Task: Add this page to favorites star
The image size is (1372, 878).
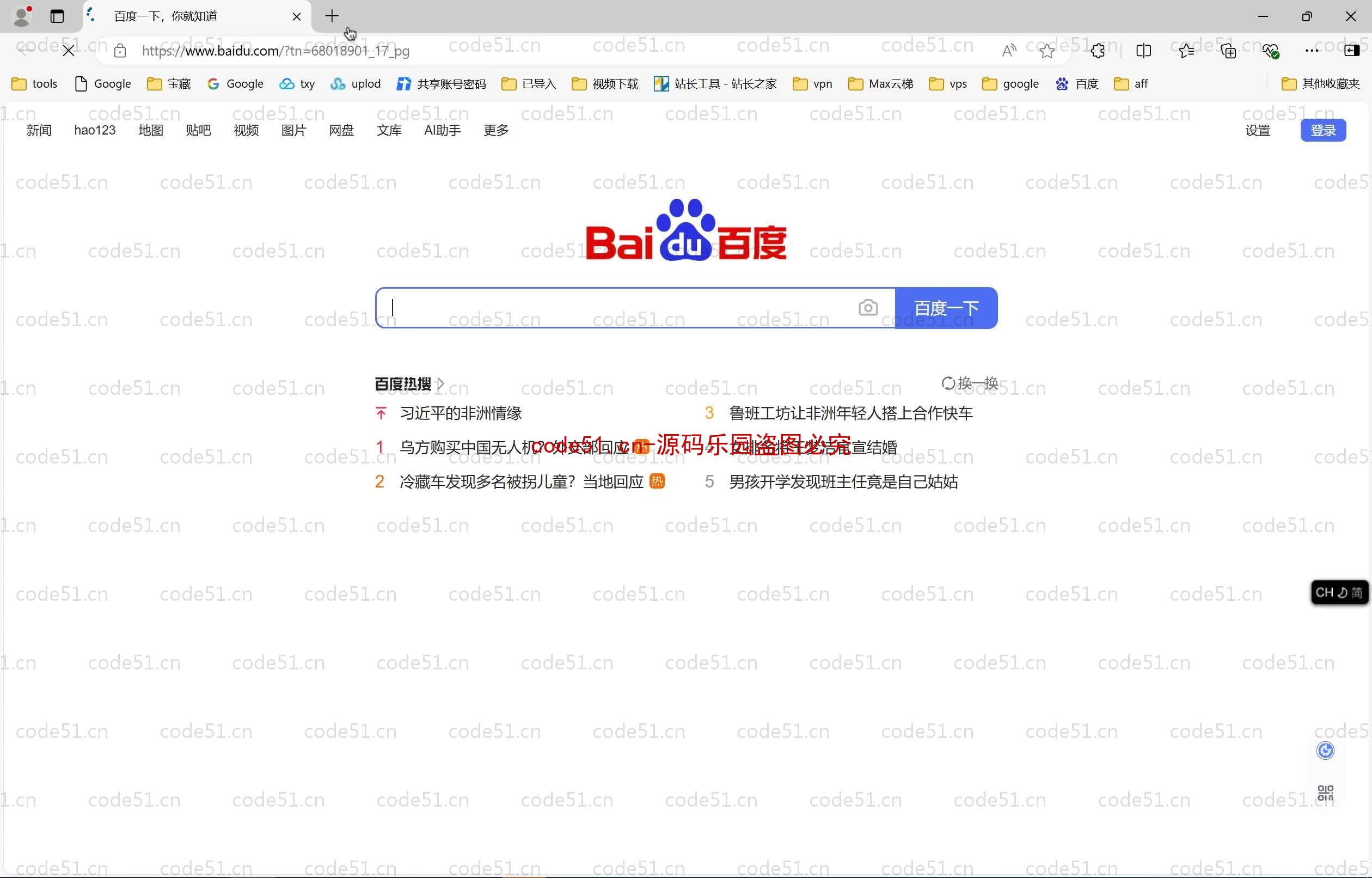Action: [1046, 51]
